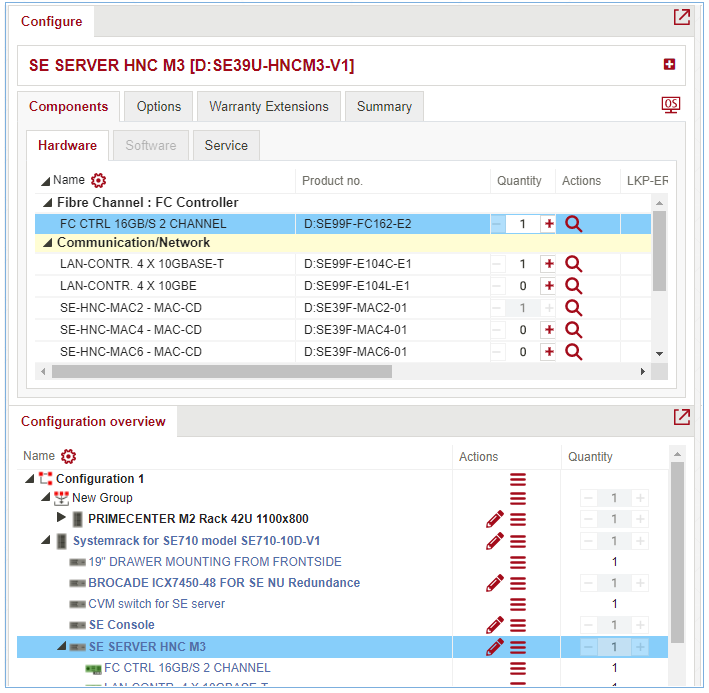
Task: Increase quantity of SE-HNC-MAC4 - MAC-CD
Action: [x=548, y=330]
